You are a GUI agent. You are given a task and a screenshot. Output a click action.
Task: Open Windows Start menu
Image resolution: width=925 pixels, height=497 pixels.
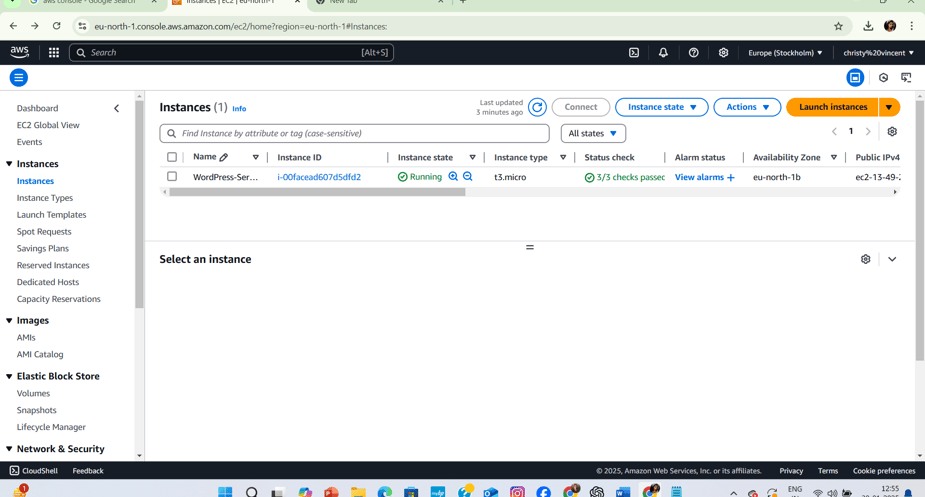tap(225, 492)
